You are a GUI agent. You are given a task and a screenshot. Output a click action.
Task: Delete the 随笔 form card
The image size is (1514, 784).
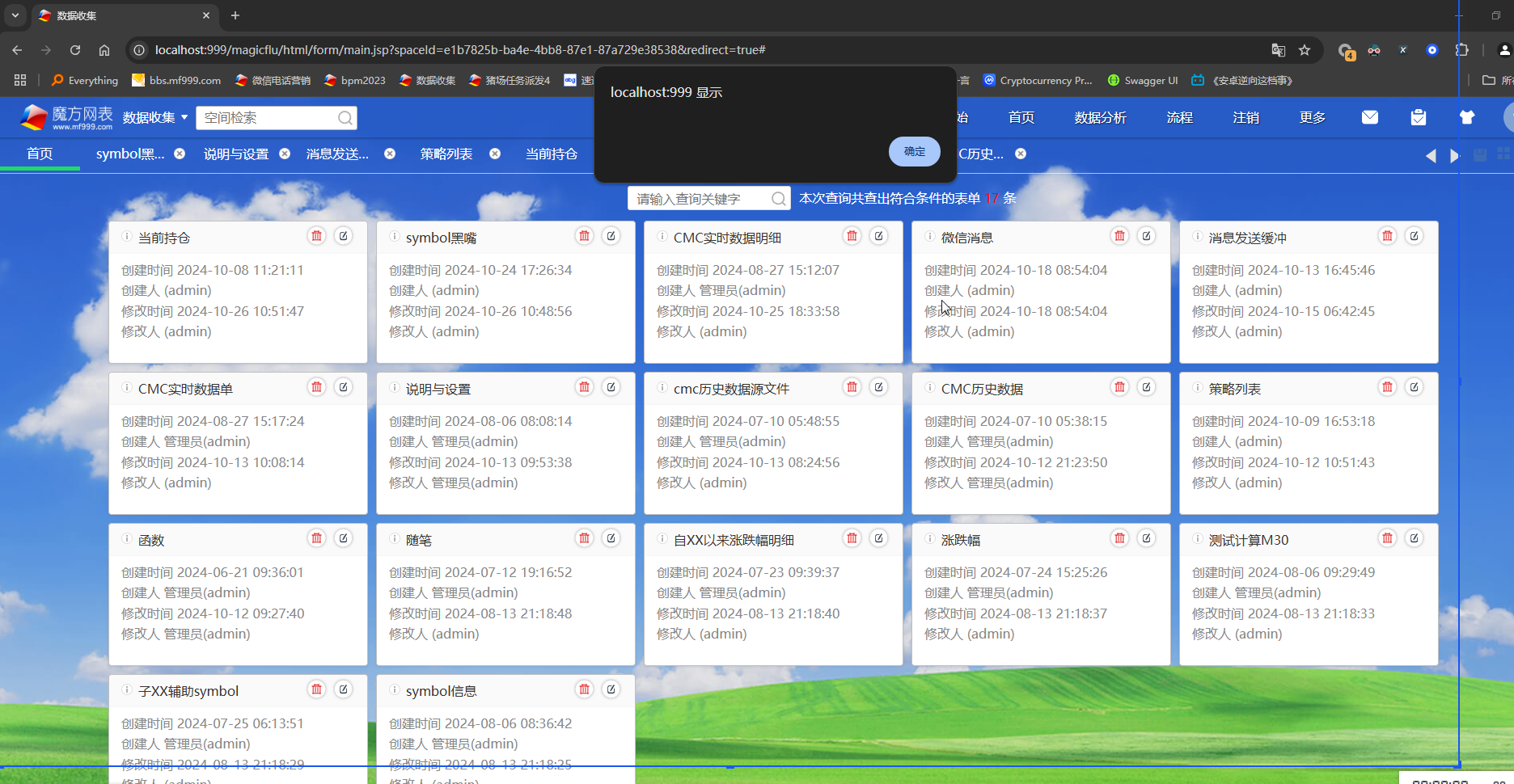(x=585, y=538)
